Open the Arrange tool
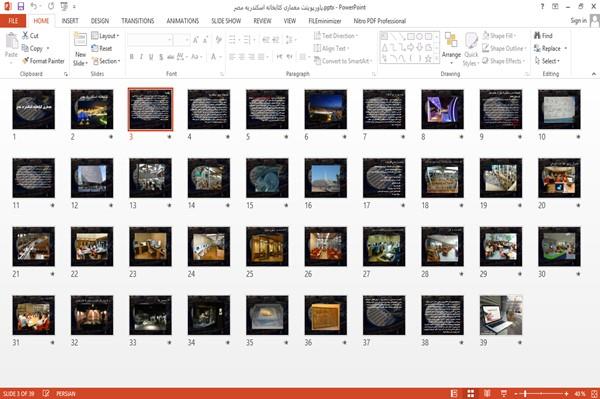This screenshot has width=600, height=399. (451, 48)
